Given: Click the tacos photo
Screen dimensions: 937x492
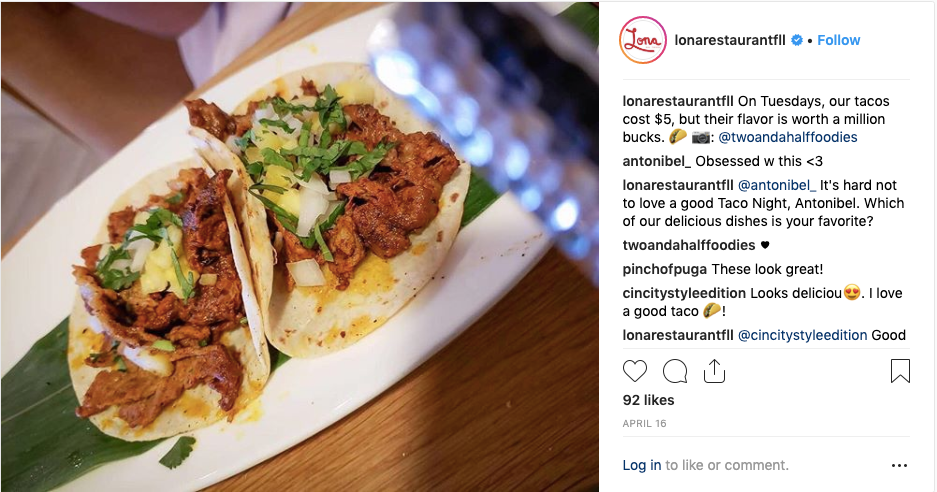Looking at the screenshot, I should (299, 246).
